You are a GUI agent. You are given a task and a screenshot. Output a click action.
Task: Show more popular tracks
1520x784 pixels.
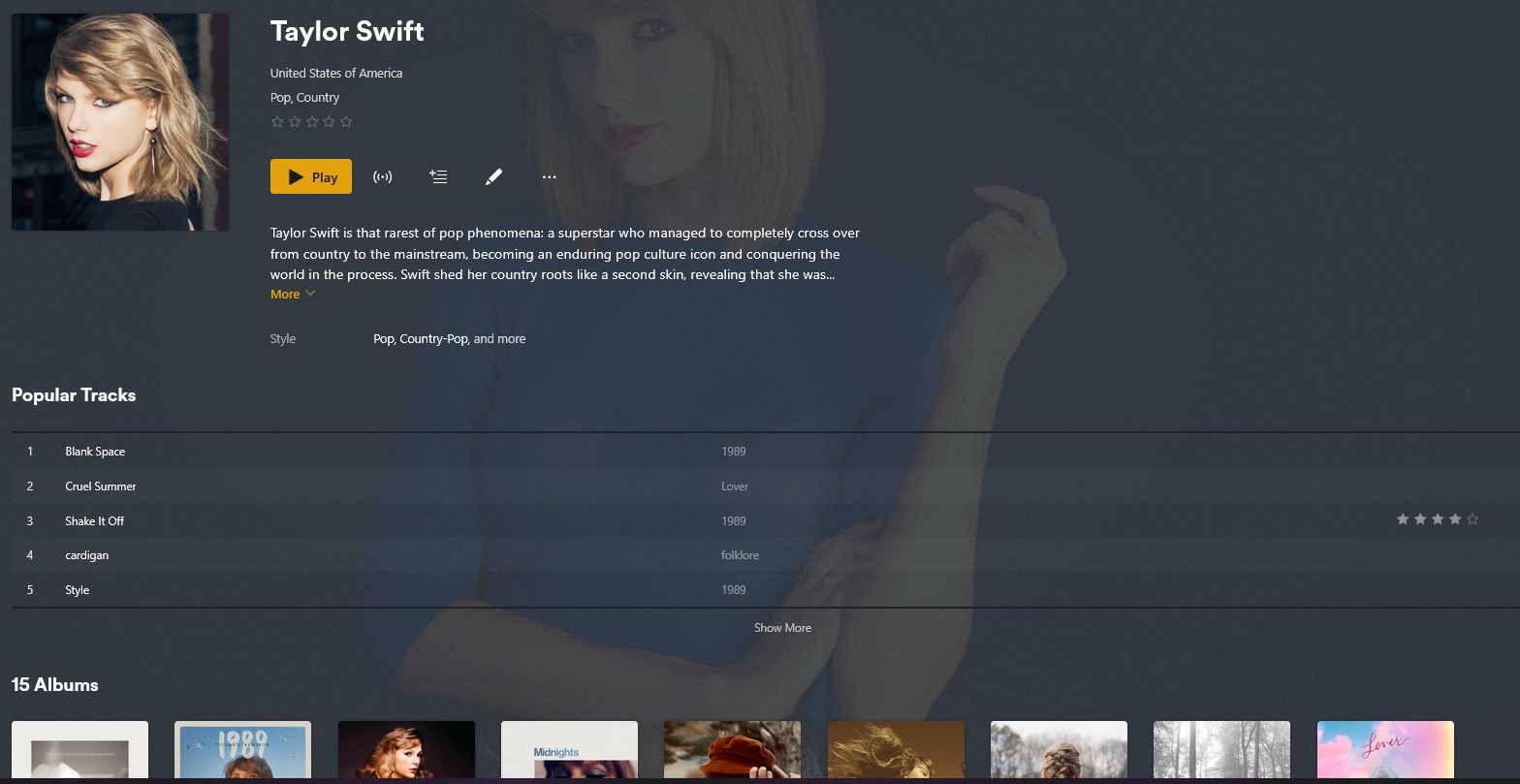[782, 628]
